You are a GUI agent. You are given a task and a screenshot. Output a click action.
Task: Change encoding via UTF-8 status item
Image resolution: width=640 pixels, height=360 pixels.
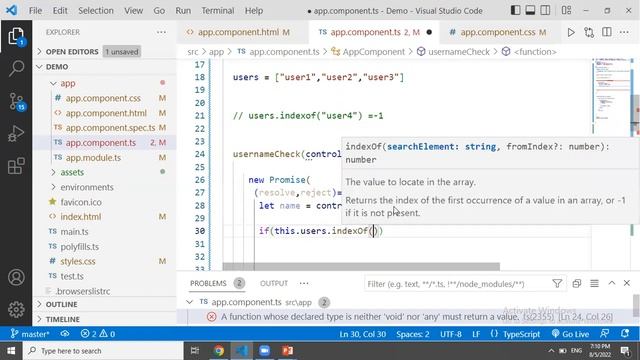451,334
